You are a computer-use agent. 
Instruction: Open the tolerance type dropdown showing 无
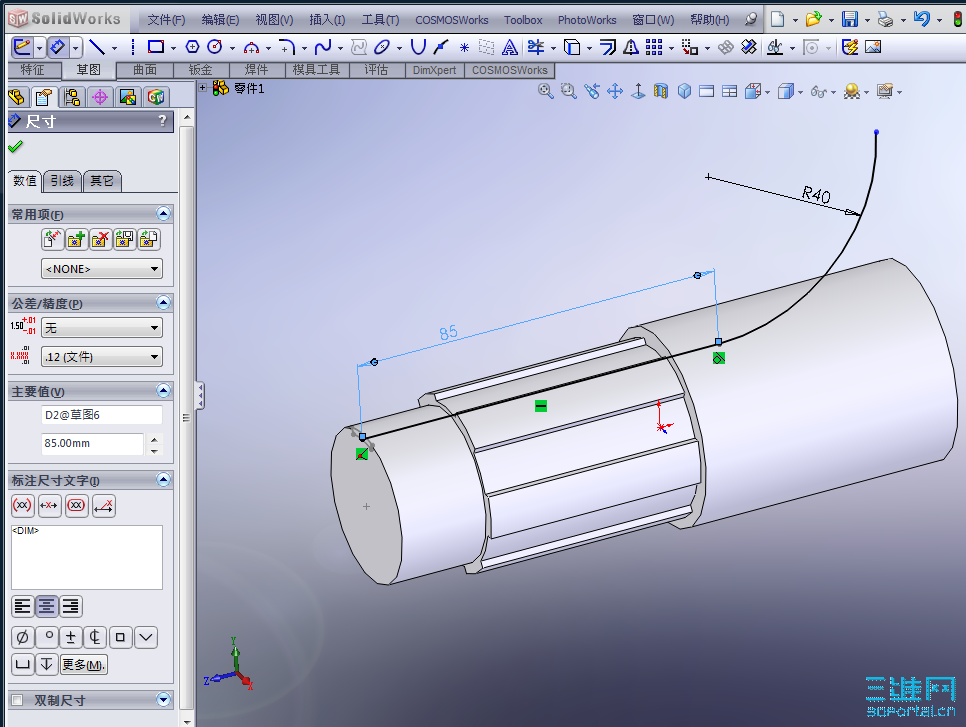click(x=102, y=328)
